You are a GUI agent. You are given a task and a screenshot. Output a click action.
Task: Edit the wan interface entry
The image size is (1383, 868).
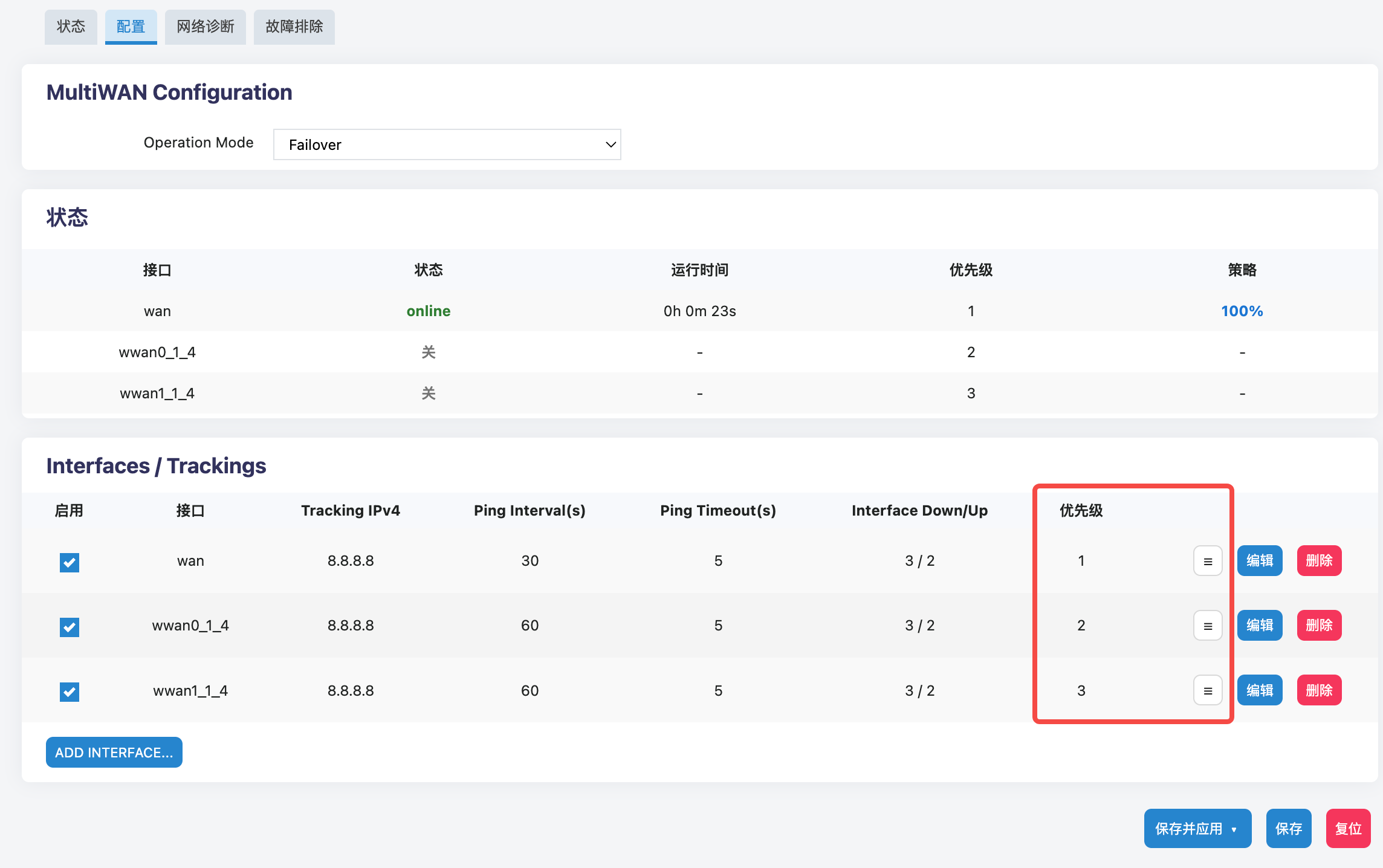[1260, 561]
